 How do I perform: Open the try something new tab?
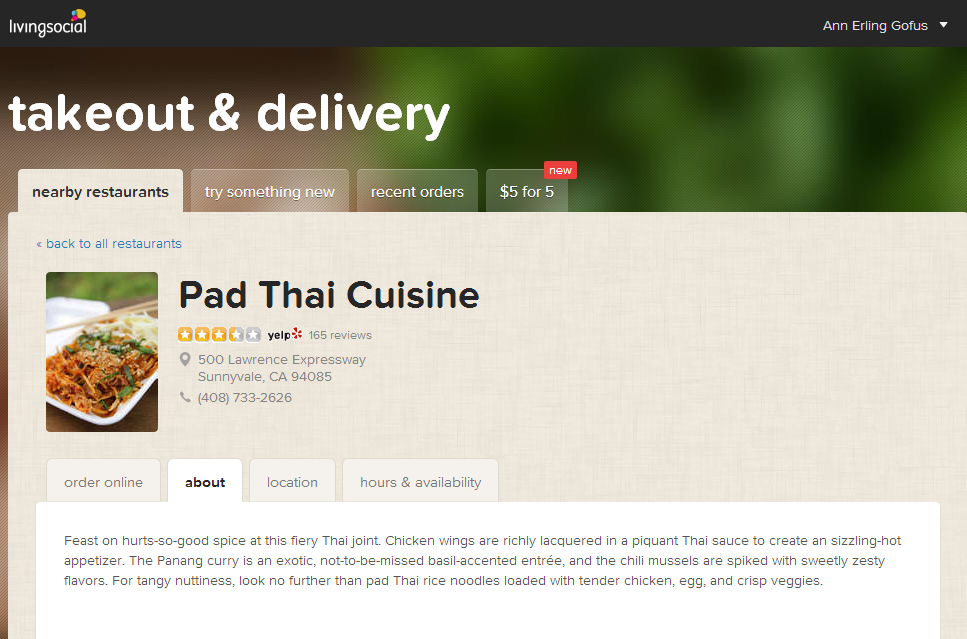click(270, 191)
